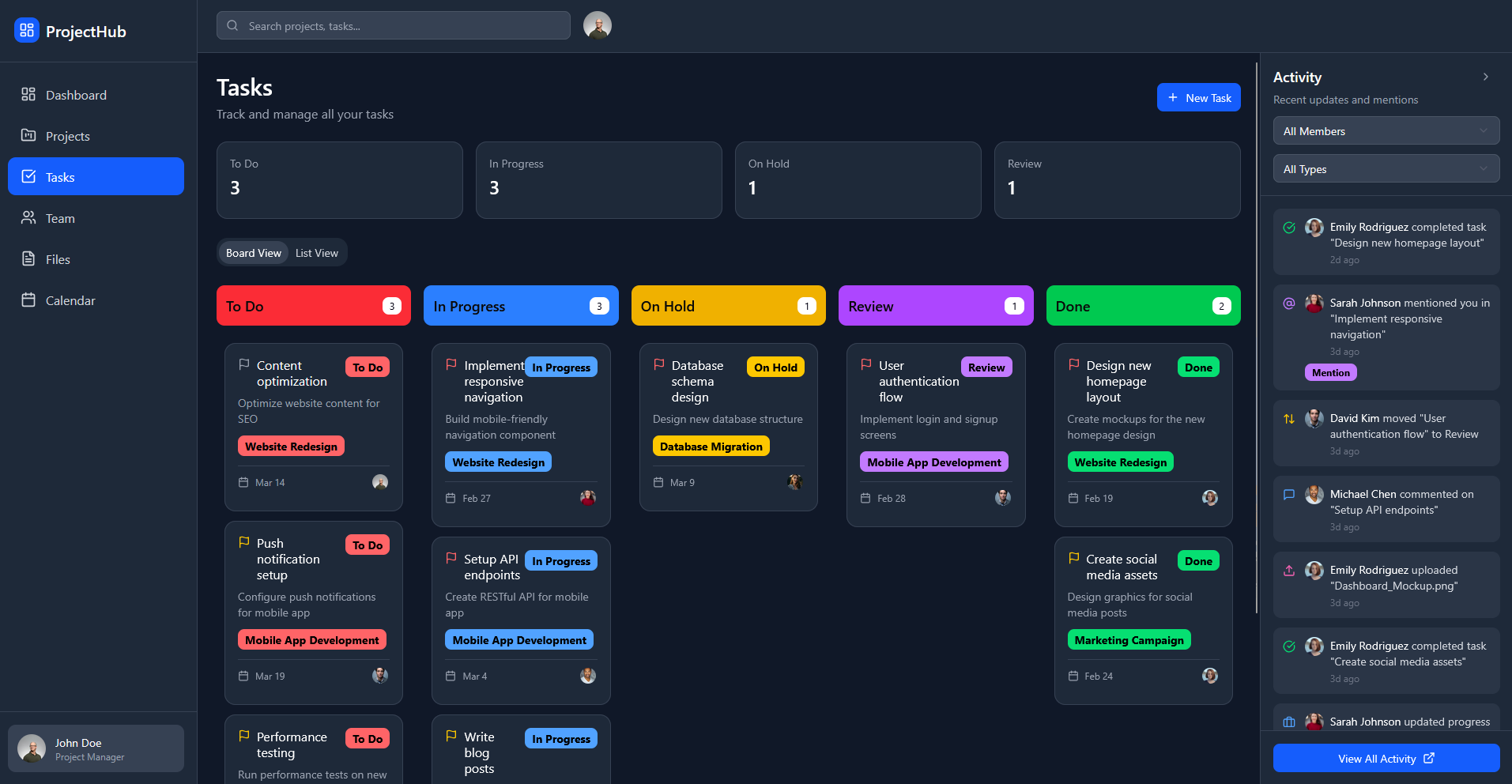Select the Tasks sidebar item
The height and width of the screenshot is (784, 1512).
point(96,177)
